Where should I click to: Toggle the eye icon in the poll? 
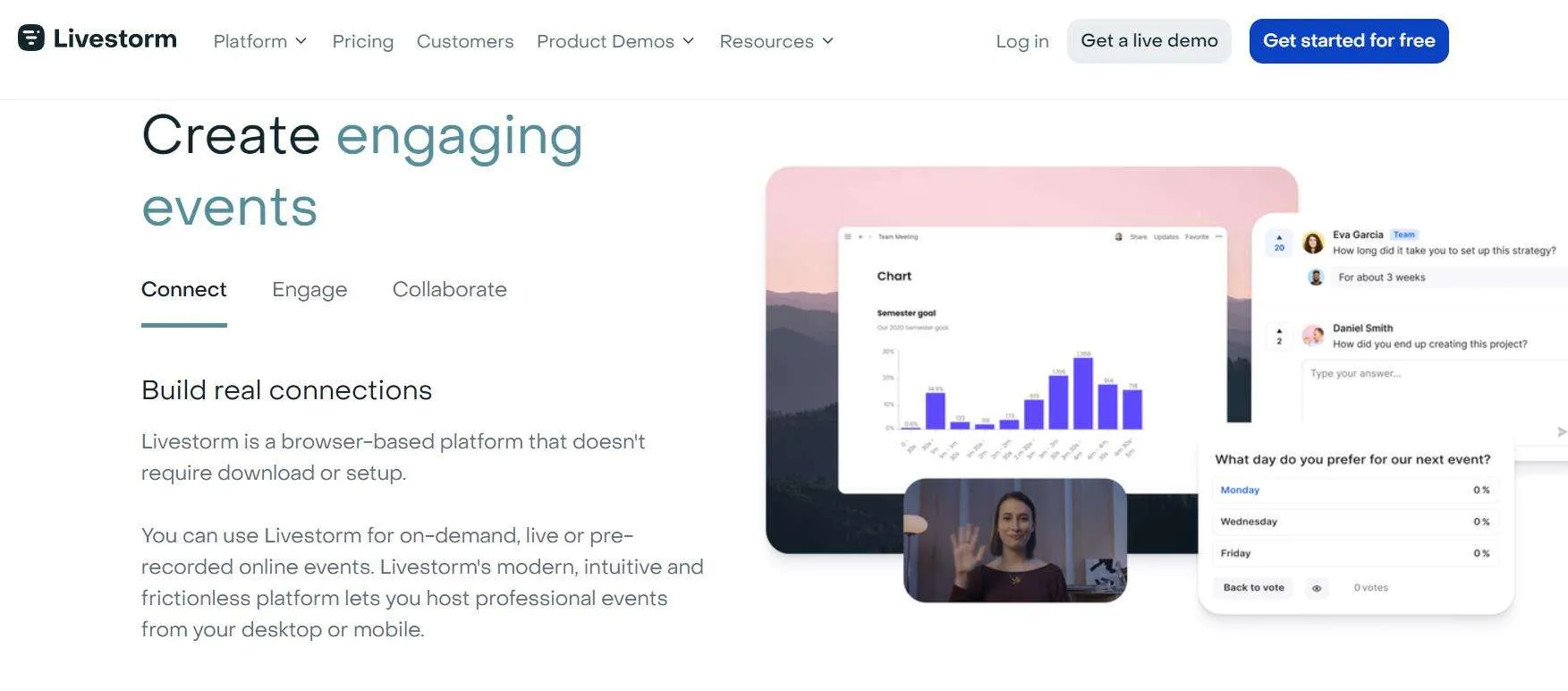tap(1317, 588)
